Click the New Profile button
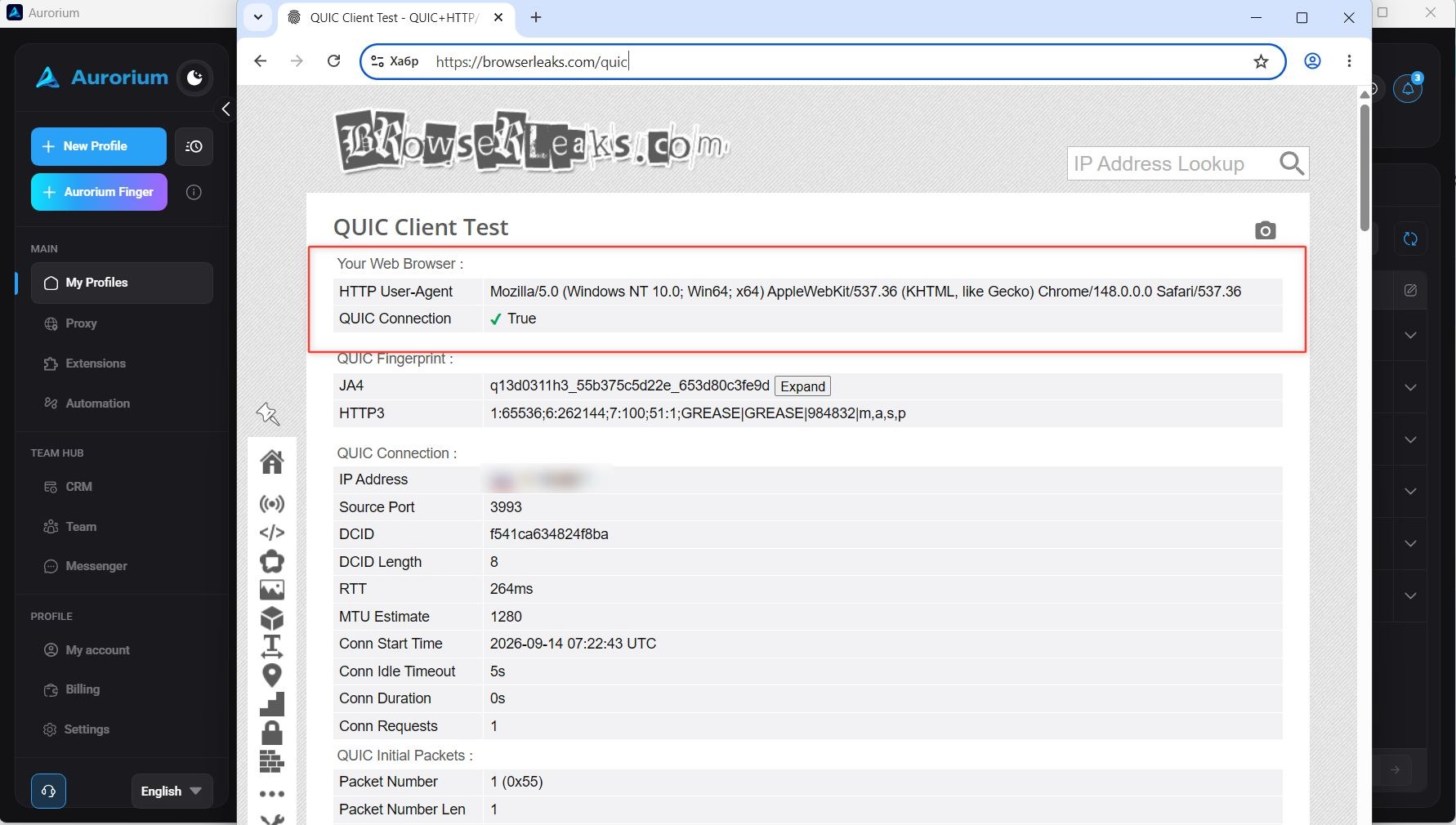The image size is (1456, 825). point(99,146)
